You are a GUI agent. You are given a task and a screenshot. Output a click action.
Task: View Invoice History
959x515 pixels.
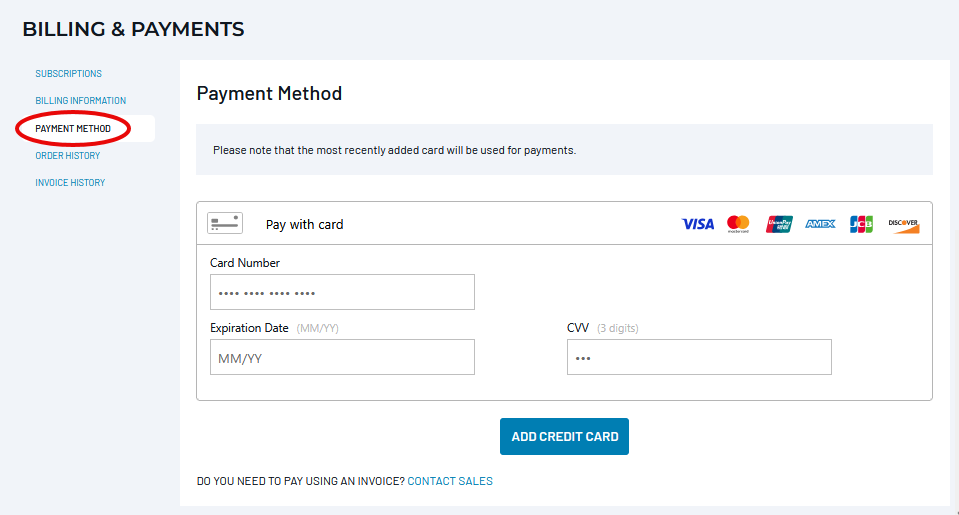point(70,182)
